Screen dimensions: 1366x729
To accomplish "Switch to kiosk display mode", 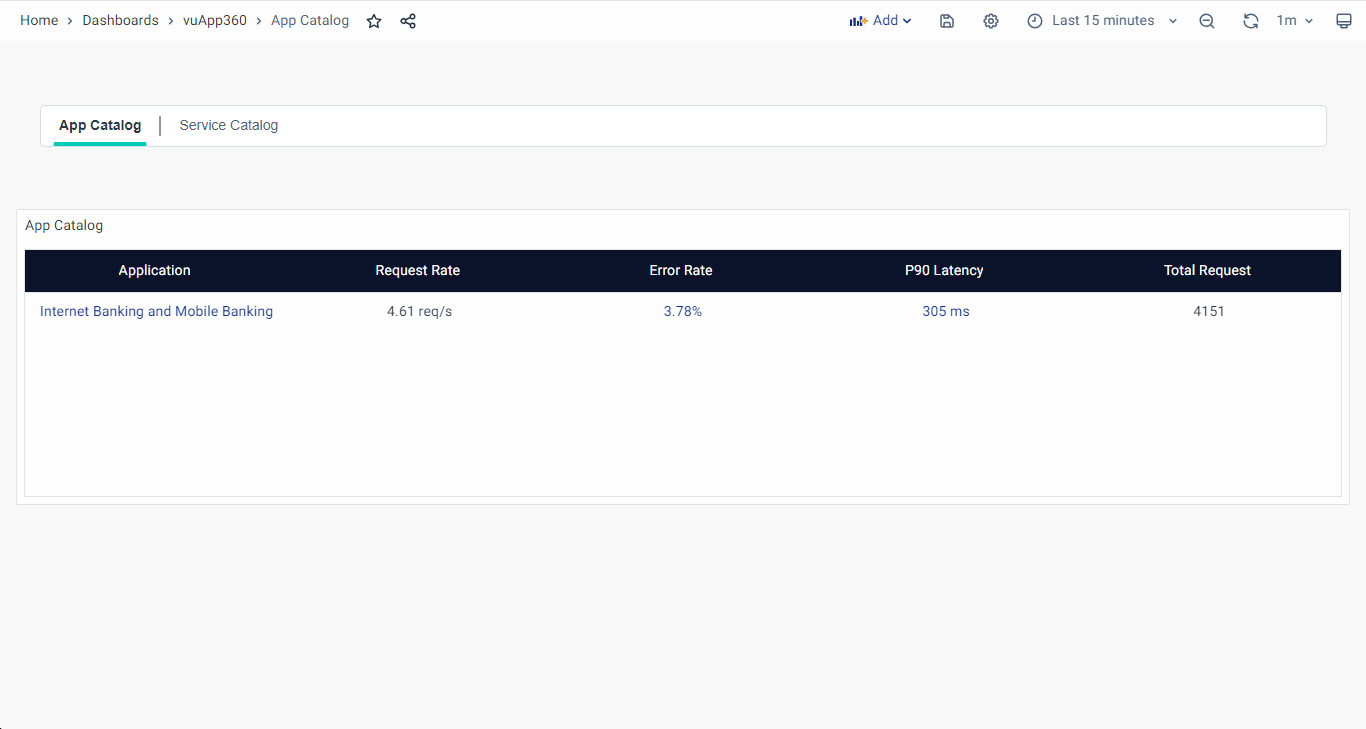I will 1344,21.
